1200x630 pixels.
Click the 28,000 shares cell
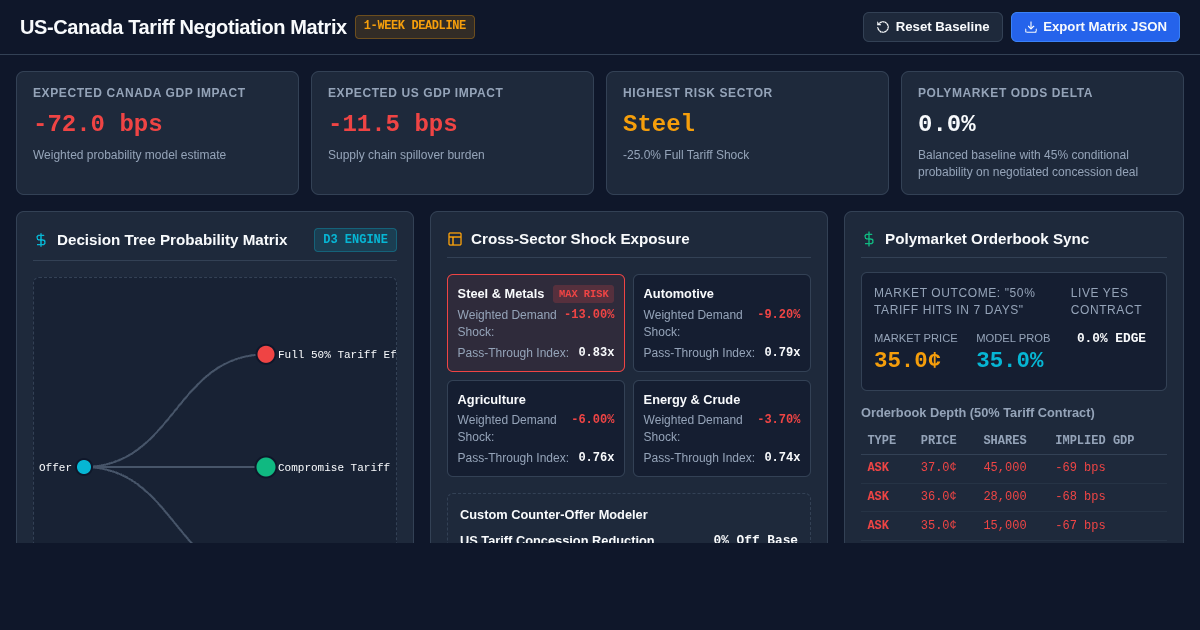tap(1005, 497)
